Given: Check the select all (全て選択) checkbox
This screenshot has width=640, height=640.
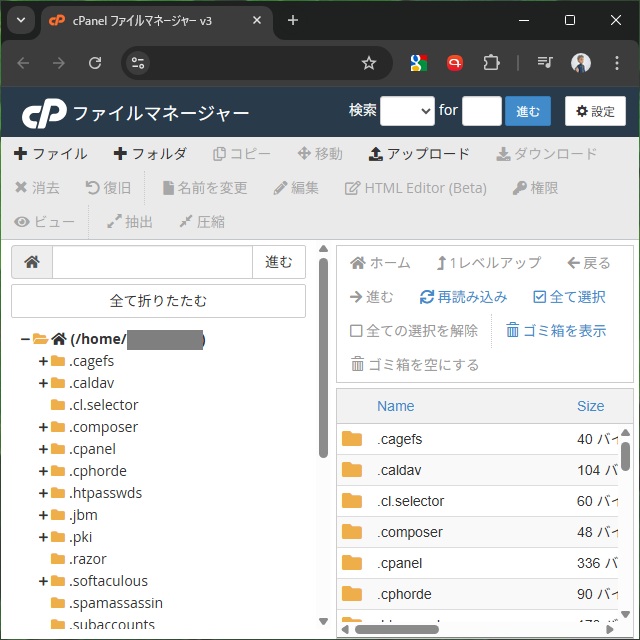Looking at the screenshot, I should click(x=540, y=297).
